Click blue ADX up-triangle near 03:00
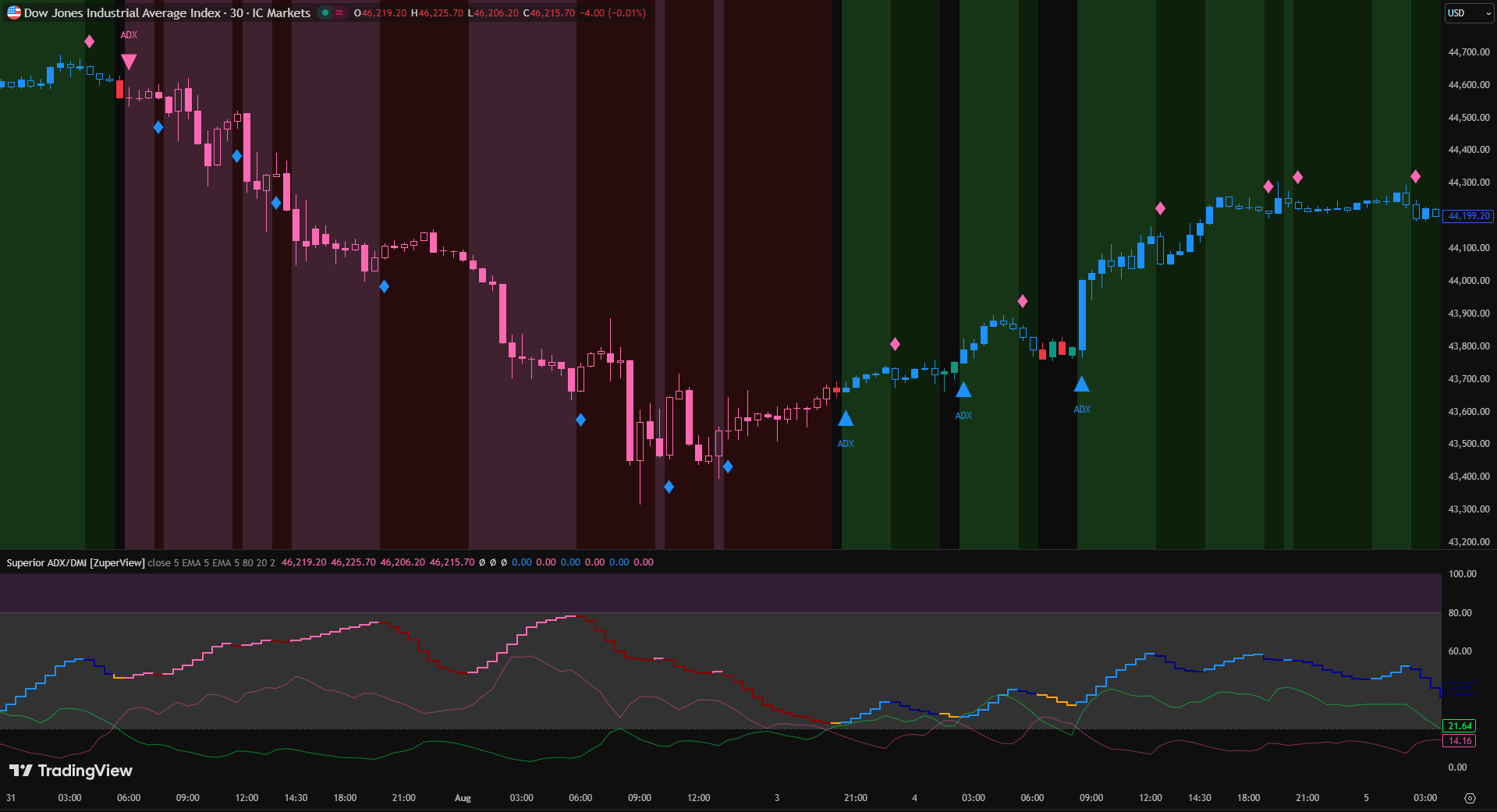The image size is (1497, 812). tap(963, 390)
